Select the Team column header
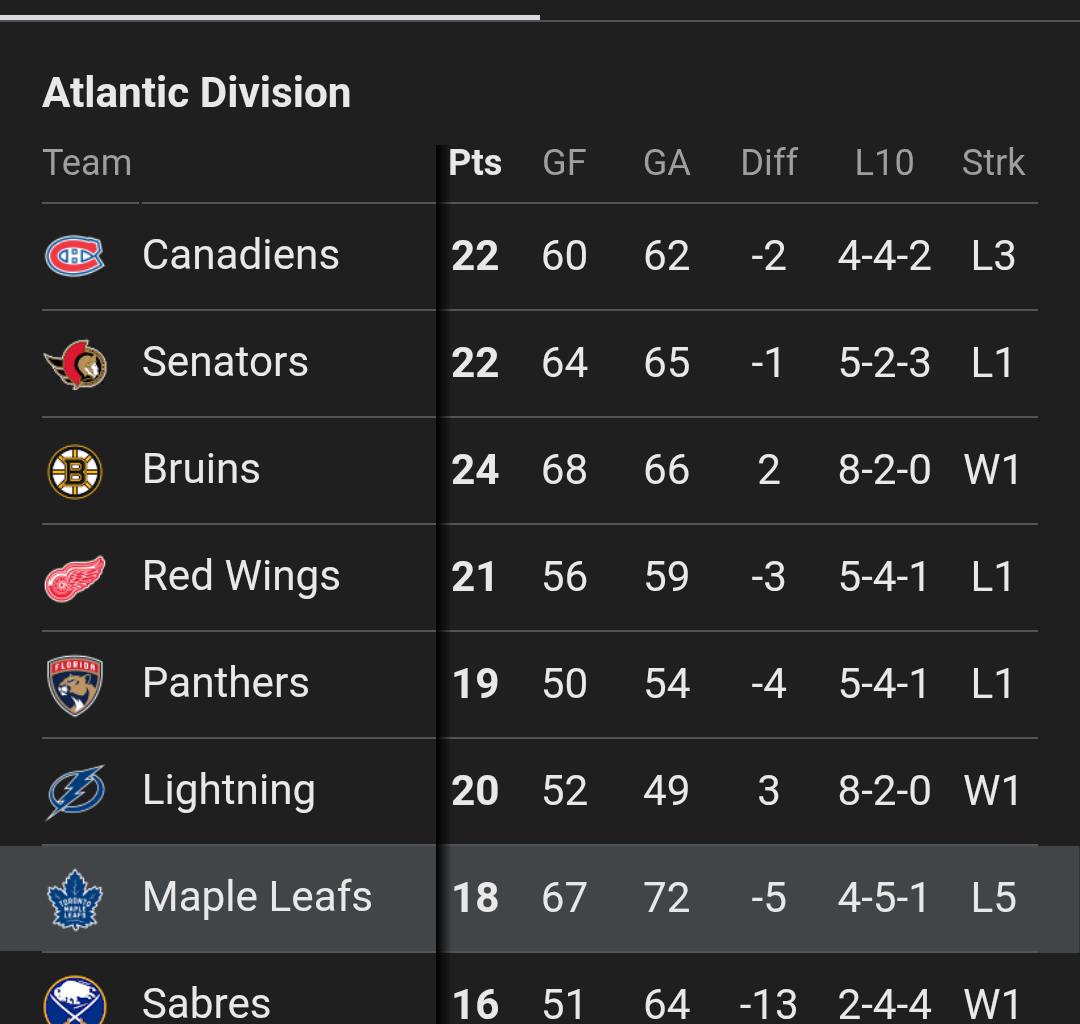 (87, 163)
